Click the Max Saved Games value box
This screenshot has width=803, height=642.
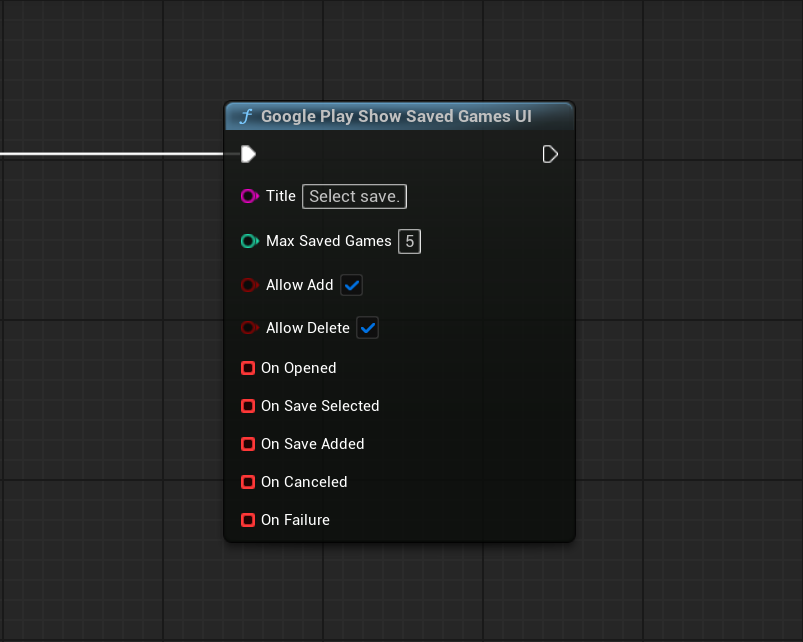pos(409,241)
